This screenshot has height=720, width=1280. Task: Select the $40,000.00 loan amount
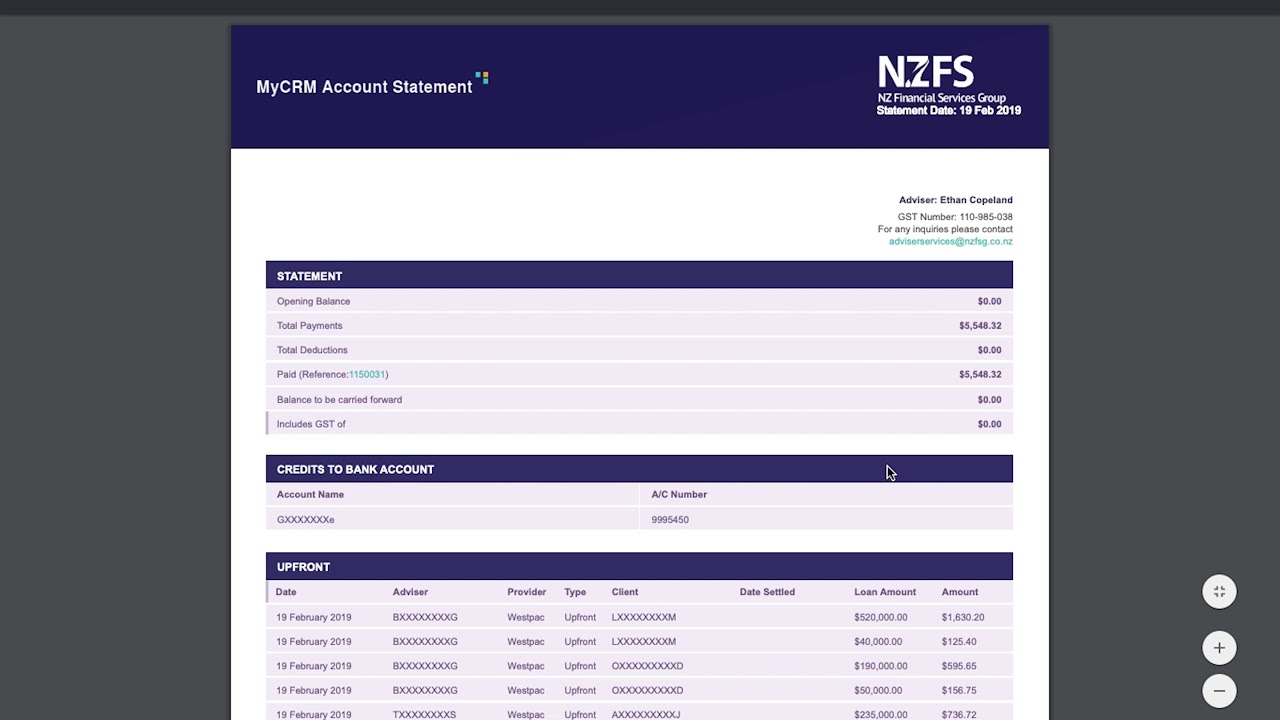pos(878,641)
